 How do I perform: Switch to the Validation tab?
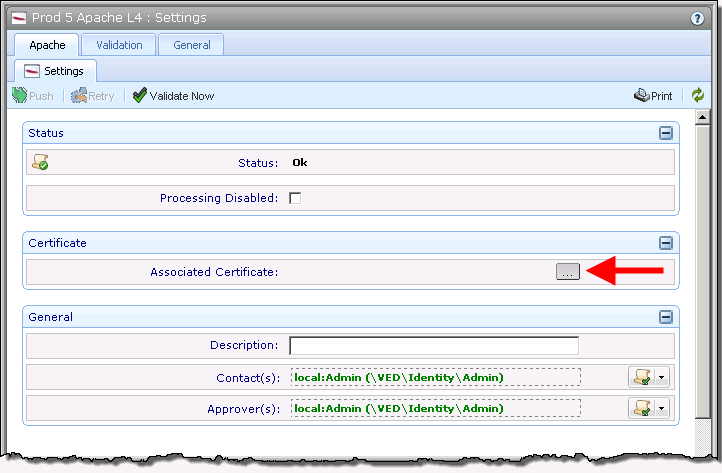tap(119, 45)
